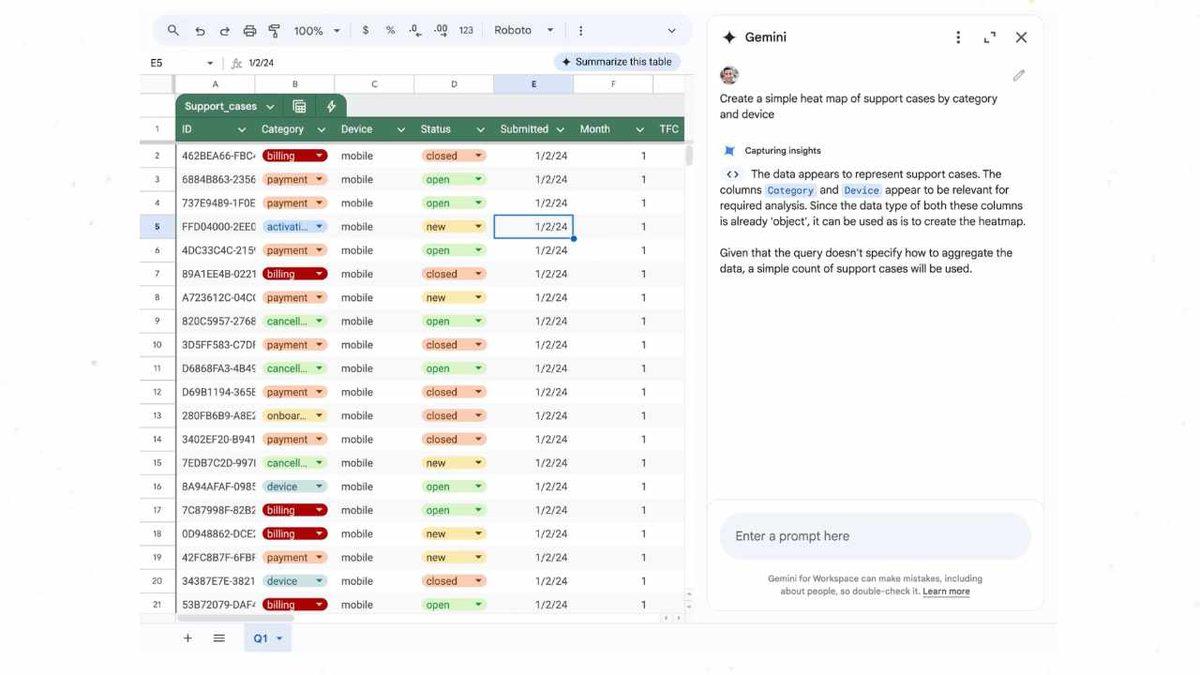Click the percent format icon
The height and width of the screenshot is (675, 1200).
pos(390,30)
